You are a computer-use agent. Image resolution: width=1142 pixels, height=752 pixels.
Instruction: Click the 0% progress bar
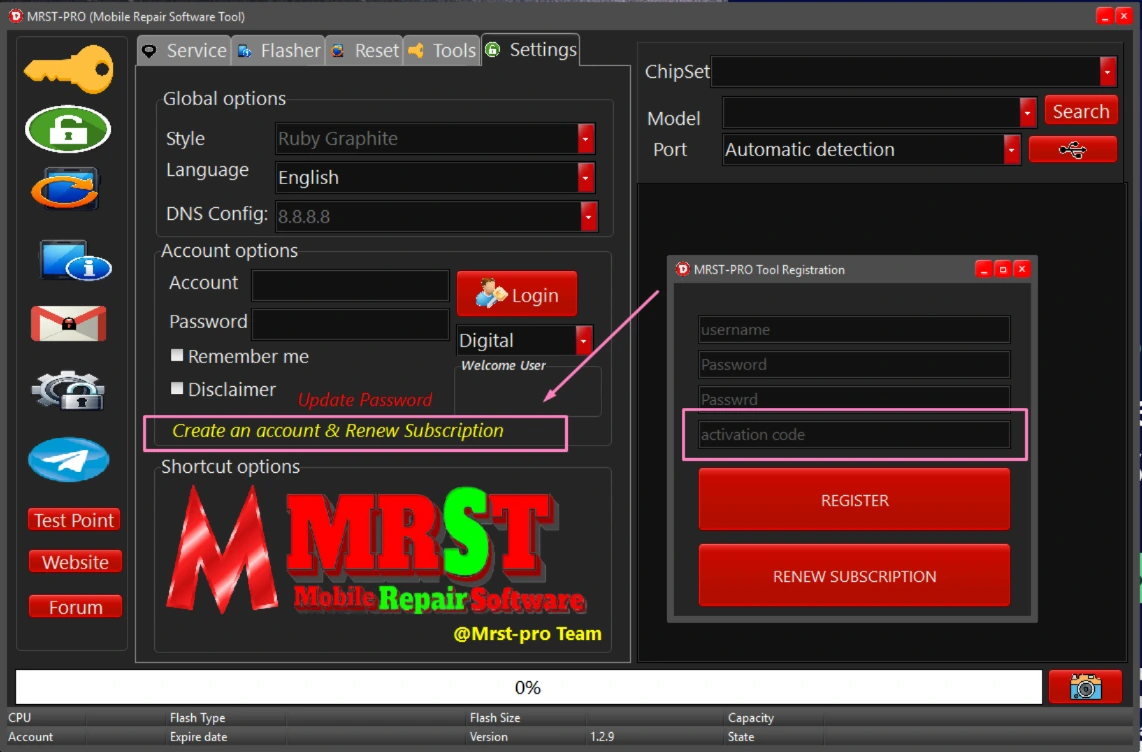tap(529, 687)
